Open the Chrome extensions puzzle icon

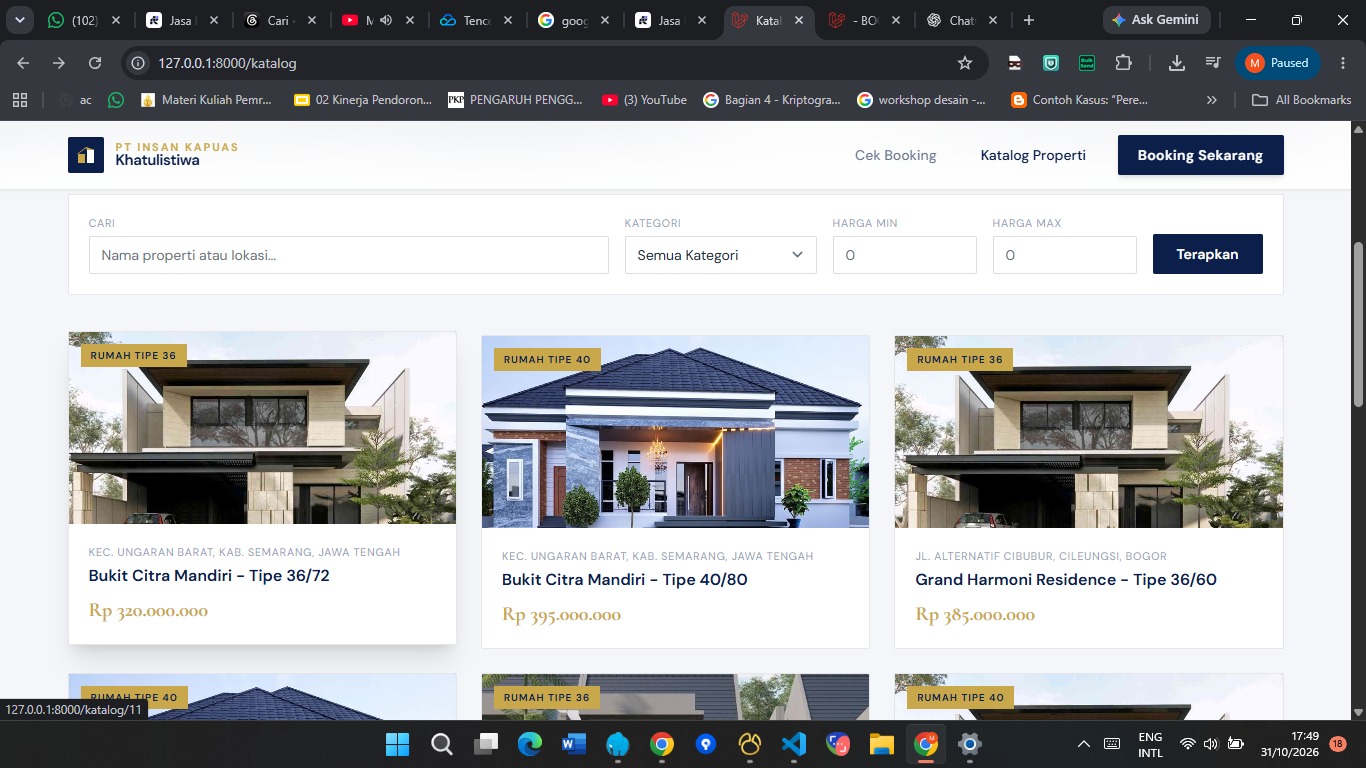point(1123,63)
